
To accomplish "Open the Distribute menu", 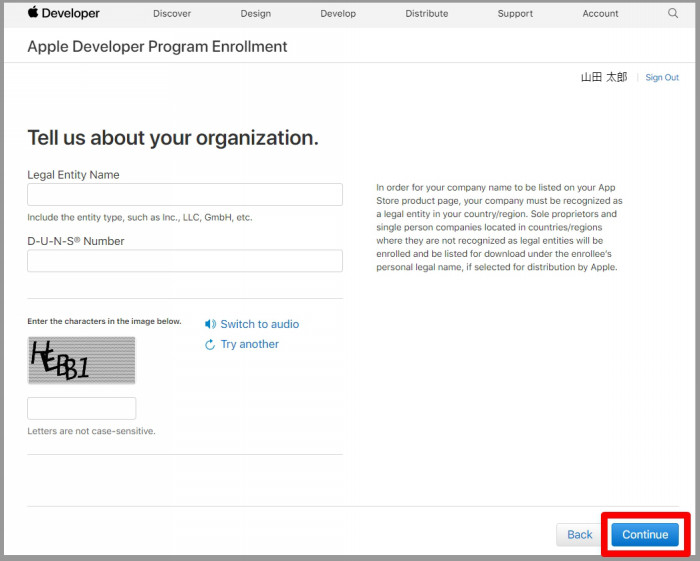I will click(427, 14).
